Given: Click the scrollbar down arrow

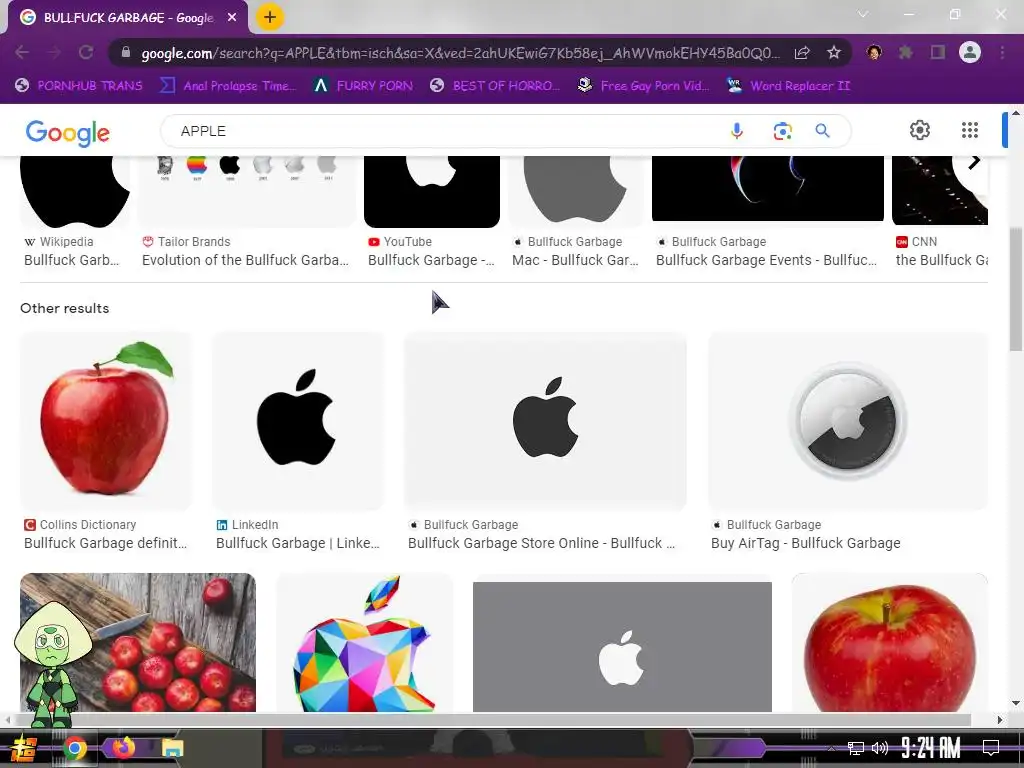Looking at the screenshot, I should 1016,703.
